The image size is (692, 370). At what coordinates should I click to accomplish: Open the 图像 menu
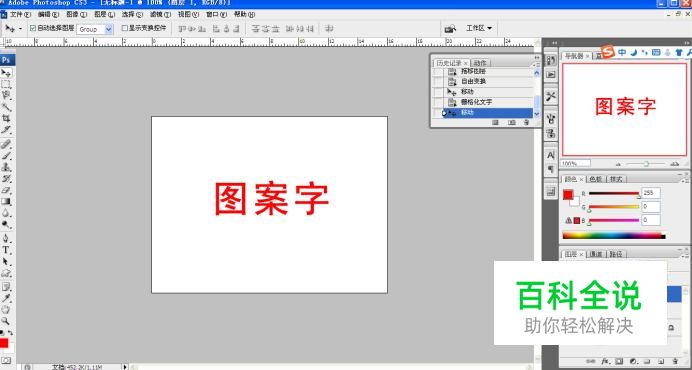point(76,14)
